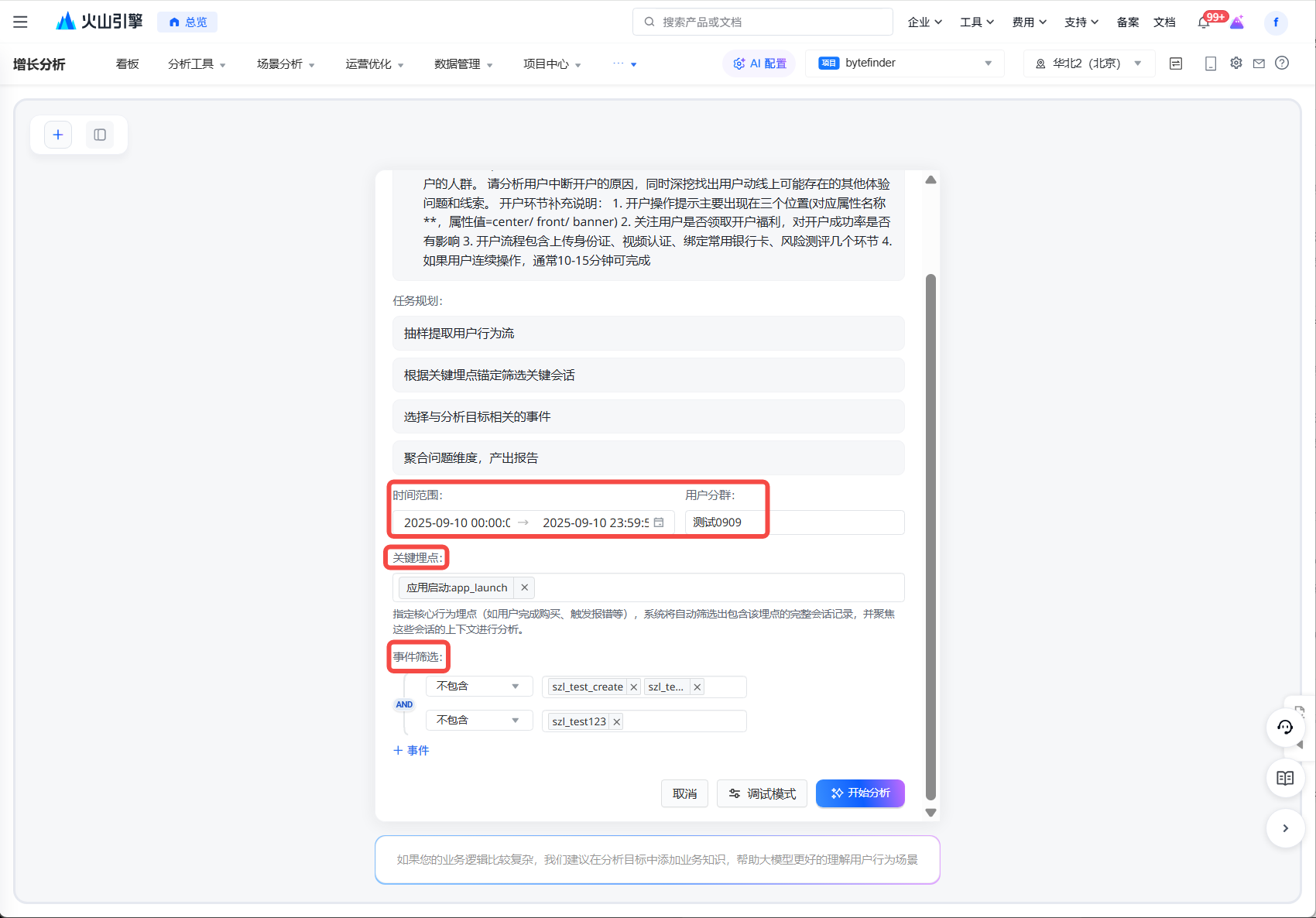
Task: Select task step 选择与分析目标相关的事件
Action: coord(649,416)
